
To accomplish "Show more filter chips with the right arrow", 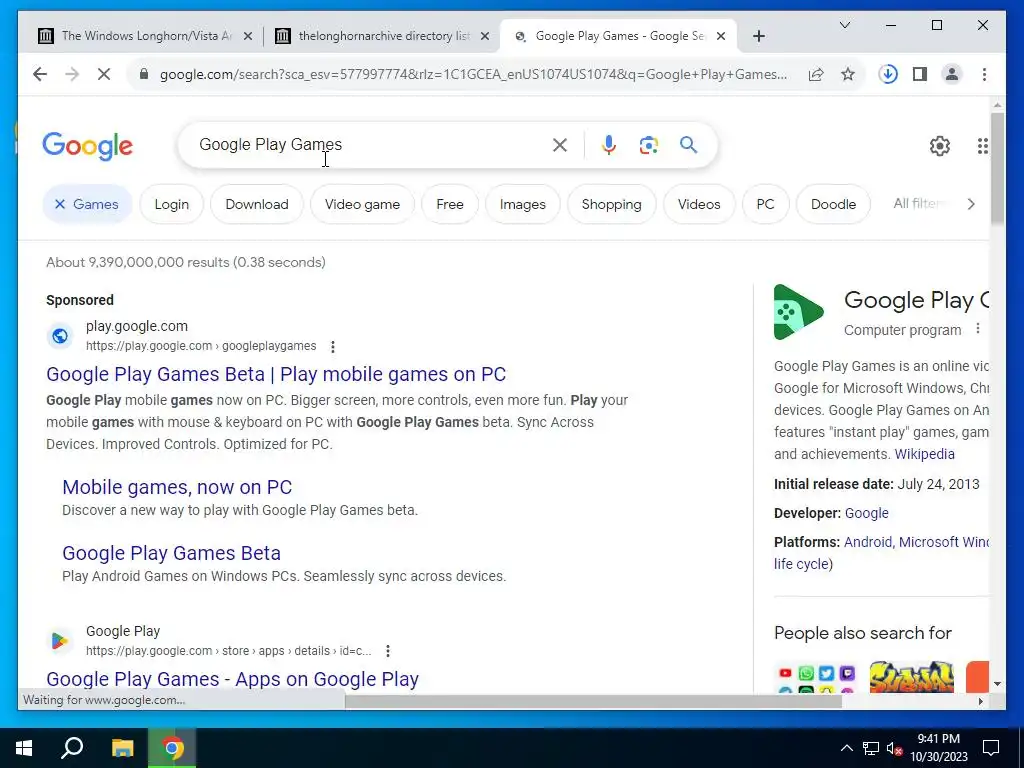I will click(971, 204).
